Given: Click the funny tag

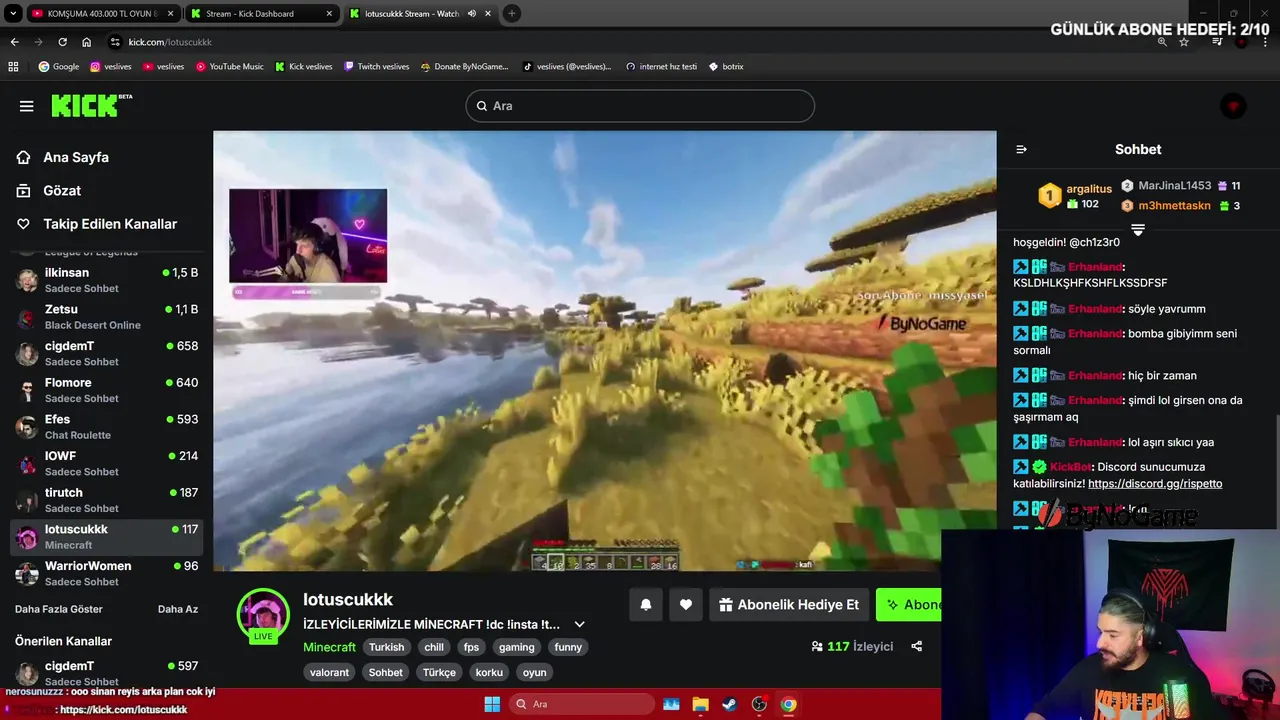Looking at the screenshot, I should (x=568, y=647).
